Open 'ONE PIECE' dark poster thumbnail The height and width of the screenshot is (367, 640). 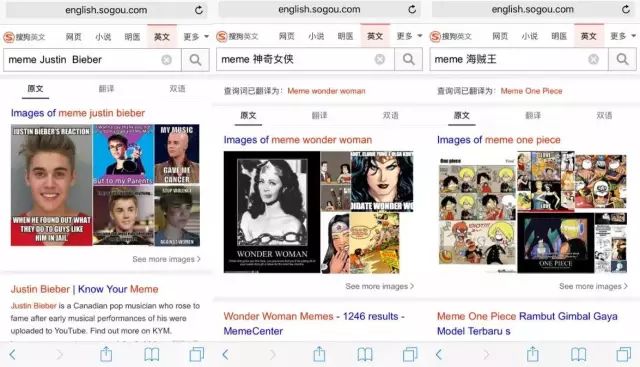[556, 242]
